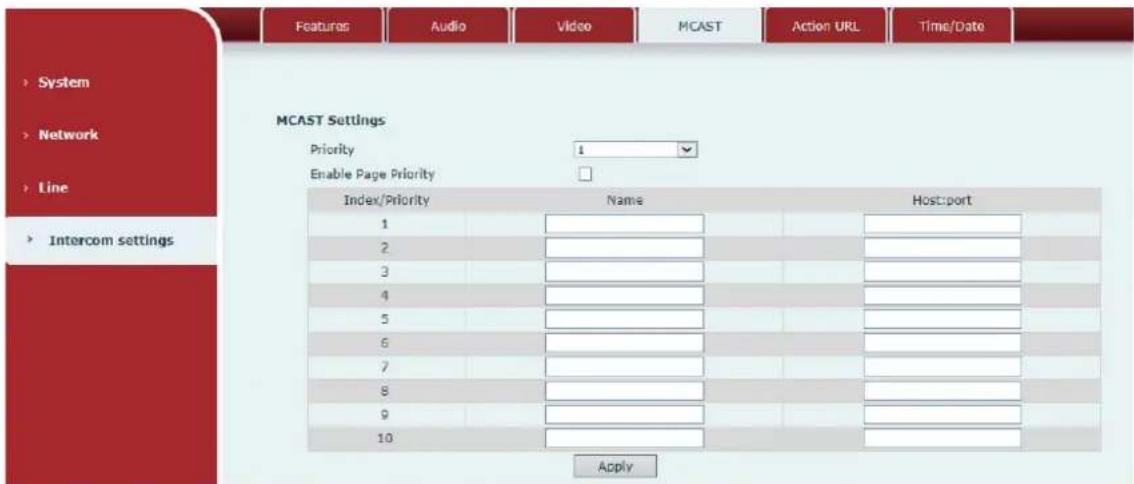This screenshot has height=484, width=1134.
Task: Focus the Name field for index 4
Action: click(624, 295)
